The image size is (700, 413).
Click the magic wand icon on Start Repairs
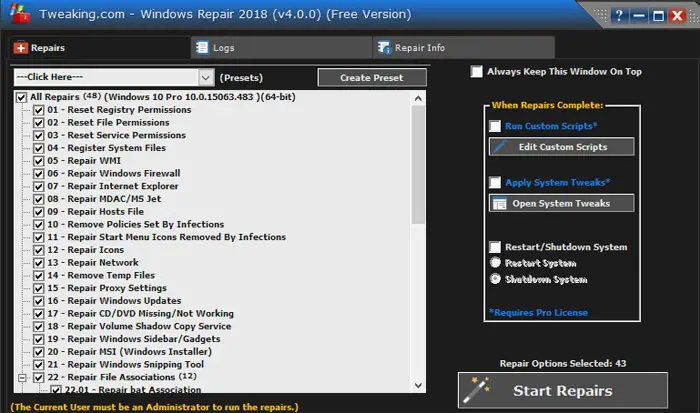click(x=476, y=389)
